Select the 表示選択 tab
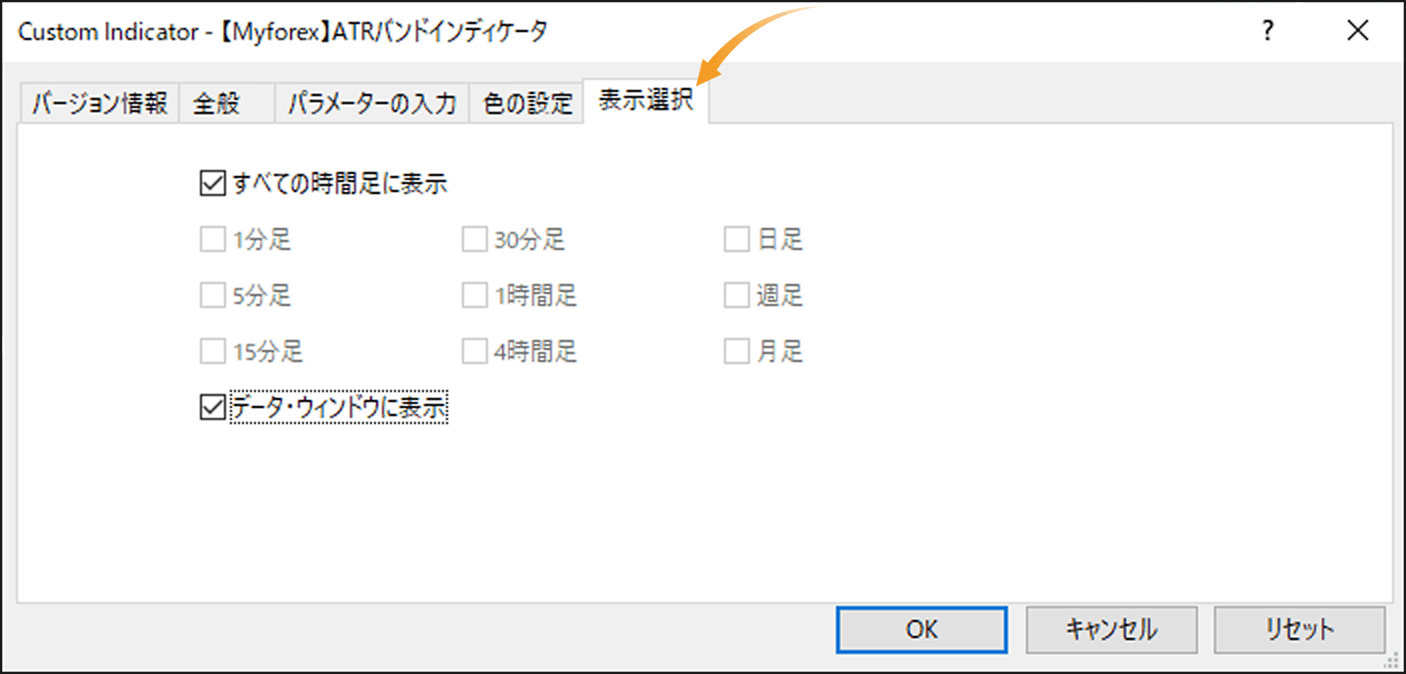This screenshot has width=1406, height=674. click(644, 102)
